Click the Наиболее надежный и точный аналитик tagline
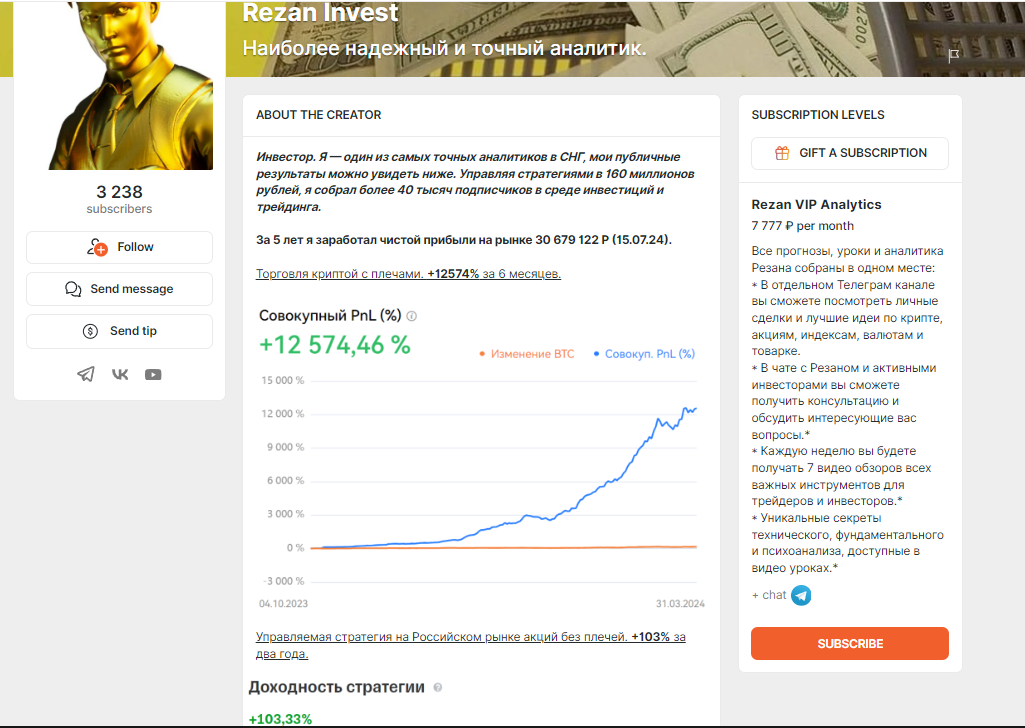1025x728 pixels. coord(445,48)
